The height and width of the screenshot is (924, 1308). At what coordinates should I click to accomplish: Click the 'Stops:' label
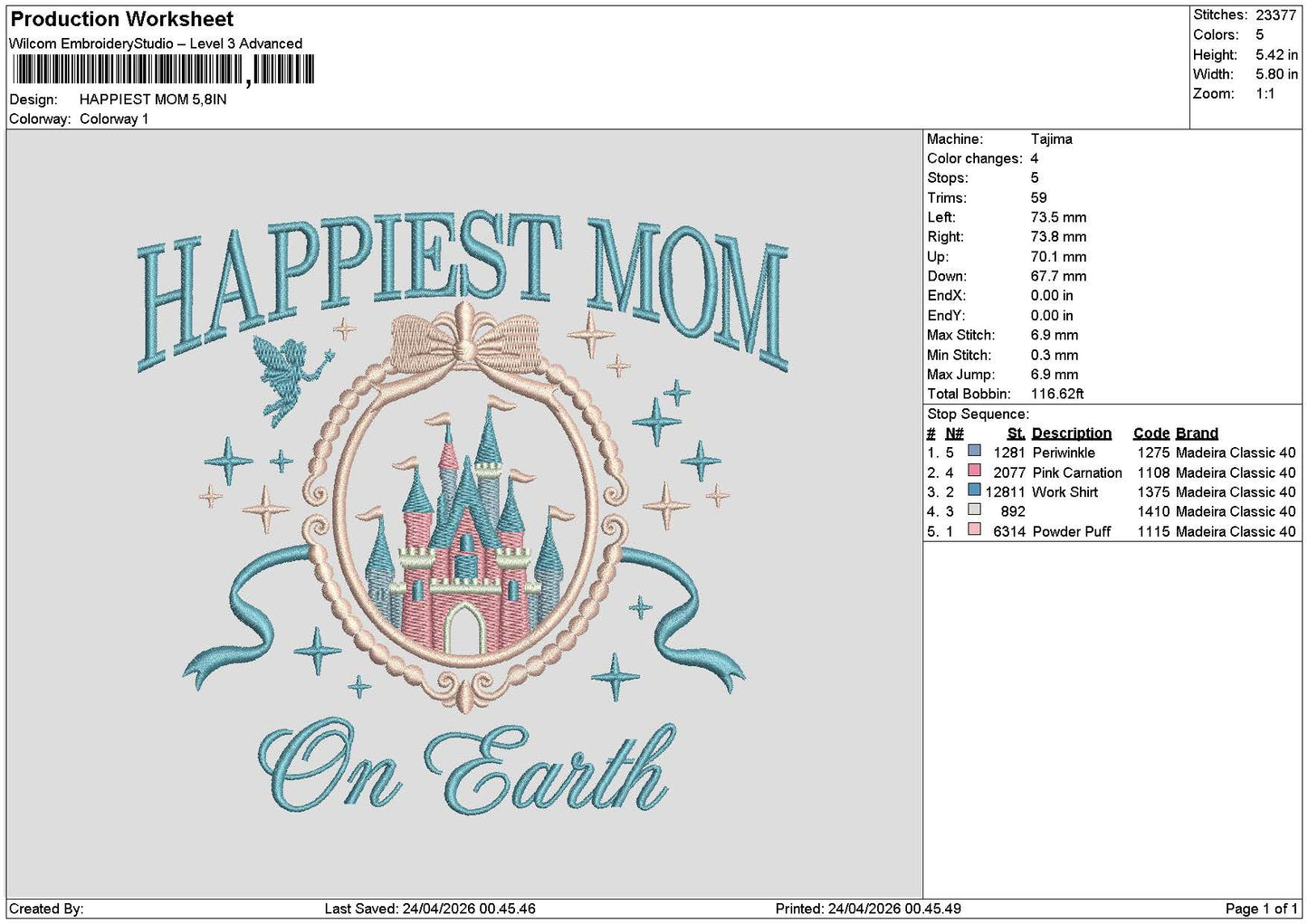[x=948, y=178]
